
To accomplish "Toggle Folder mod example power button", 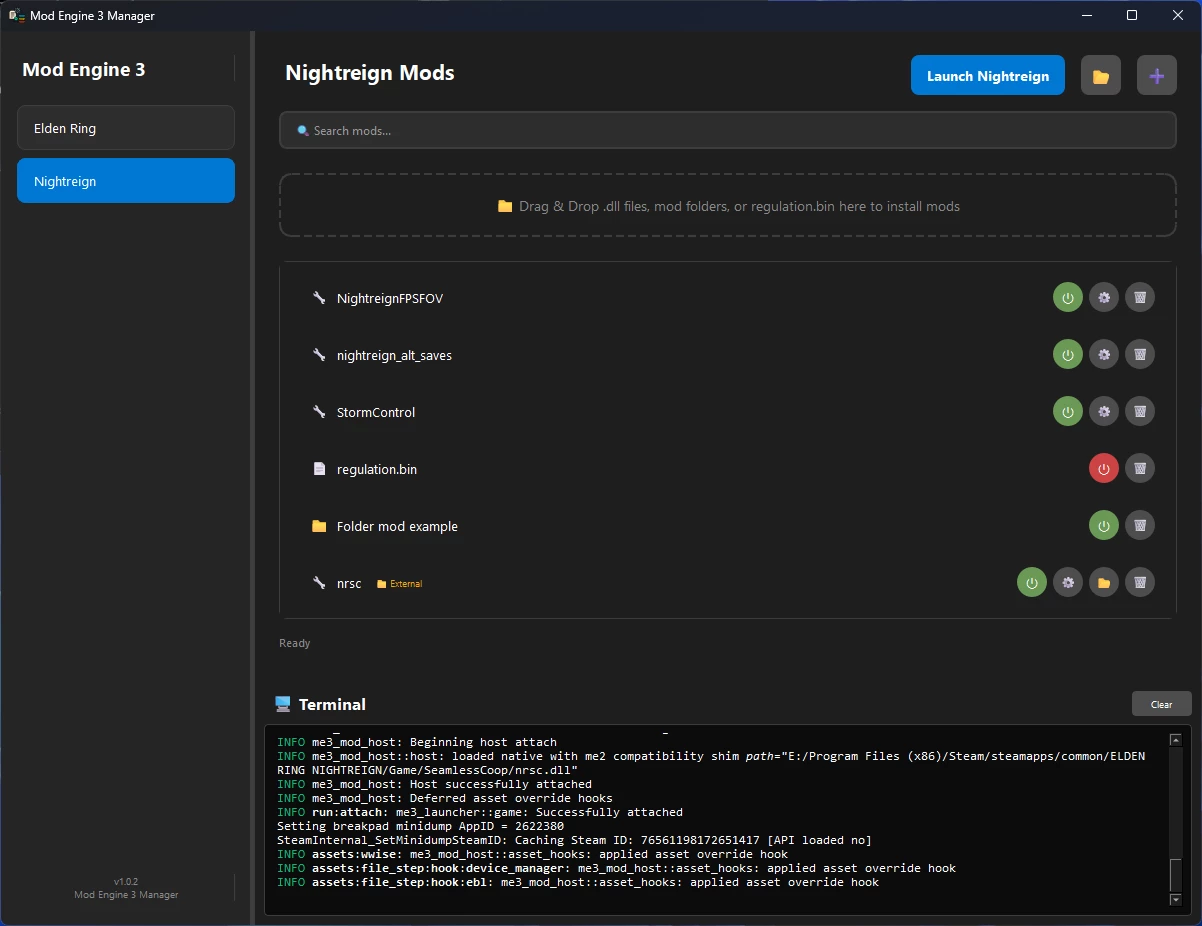I will tap(1104, 526).
